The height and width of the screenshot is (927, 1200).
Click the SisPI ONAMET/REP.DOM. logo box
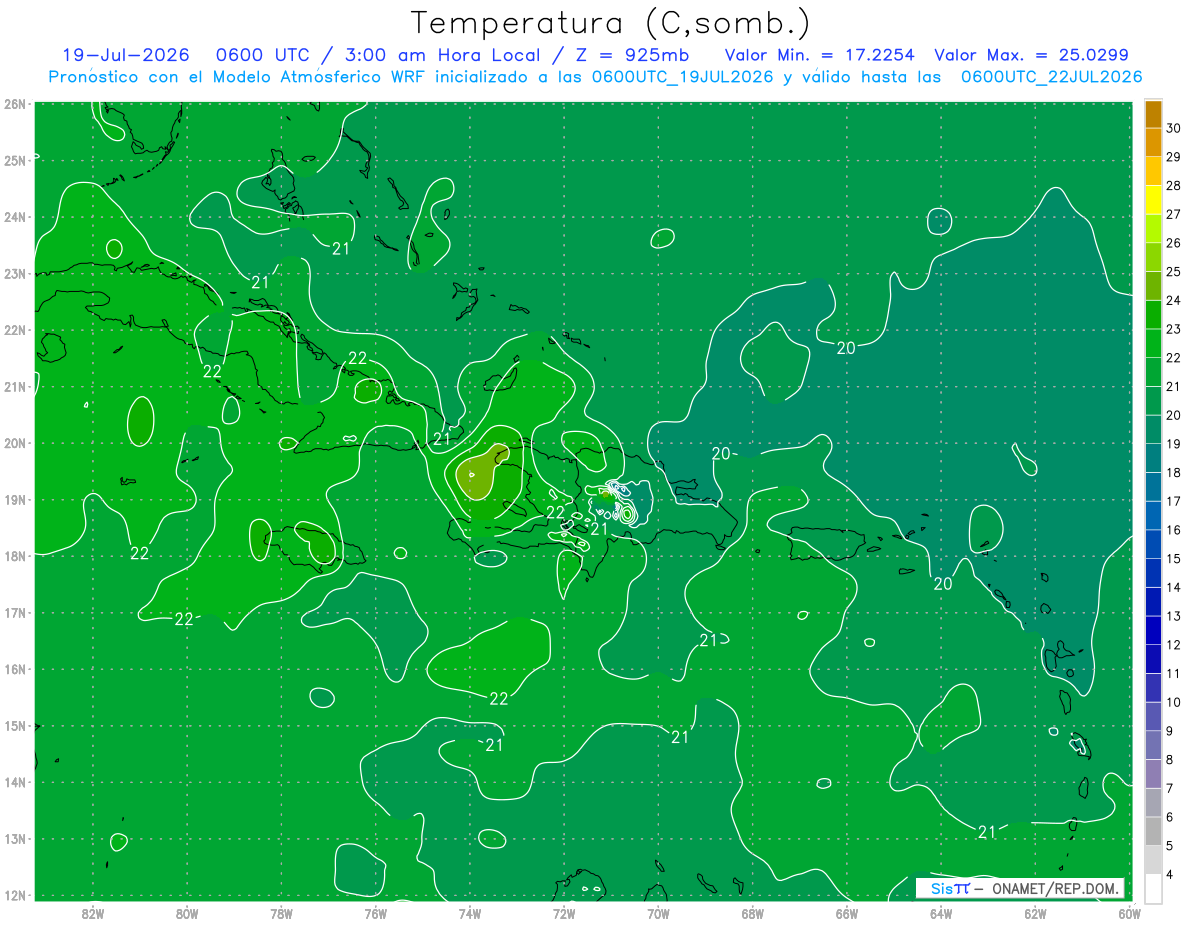[x=1020, y=888]
